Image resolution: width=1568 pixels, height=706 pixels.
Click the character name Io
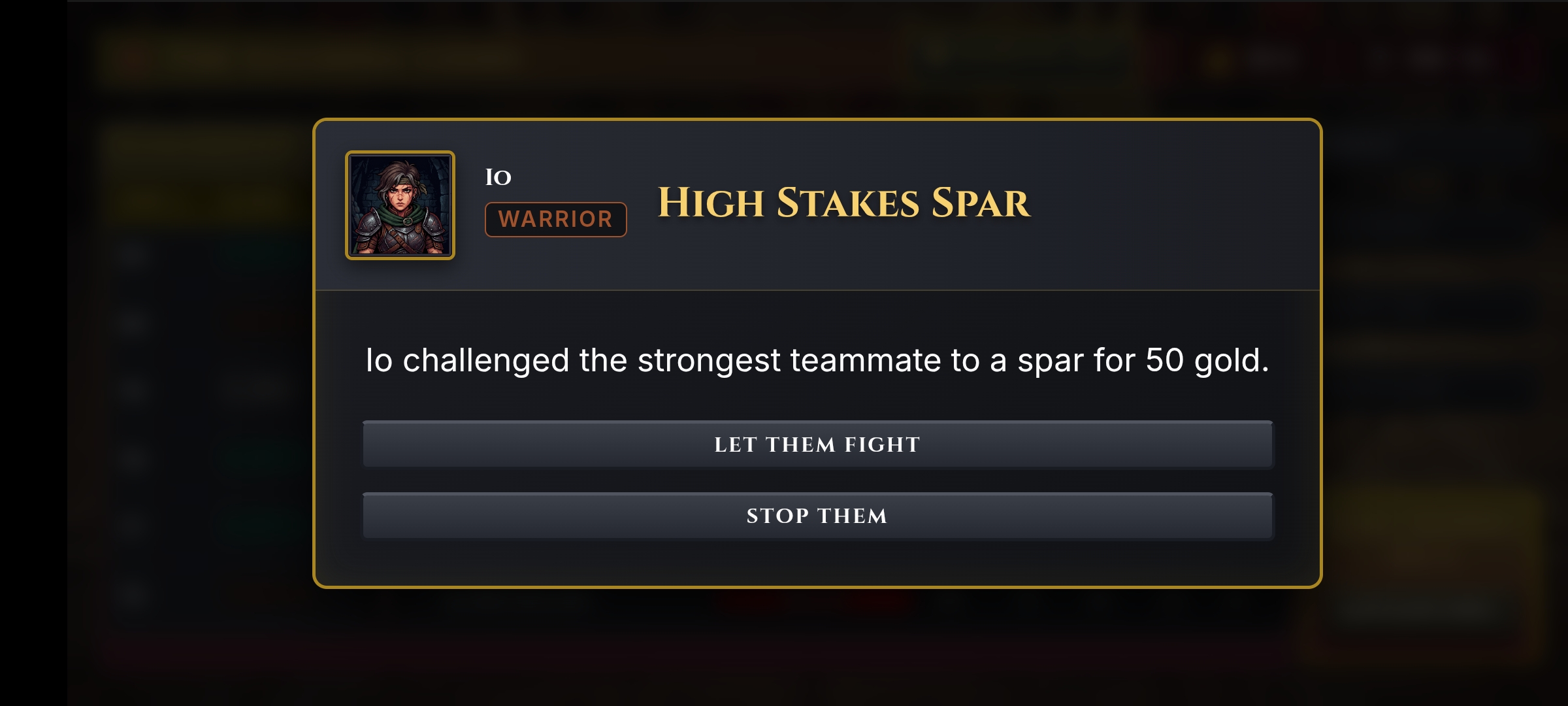pyautogui.click(x=498, y=177)
